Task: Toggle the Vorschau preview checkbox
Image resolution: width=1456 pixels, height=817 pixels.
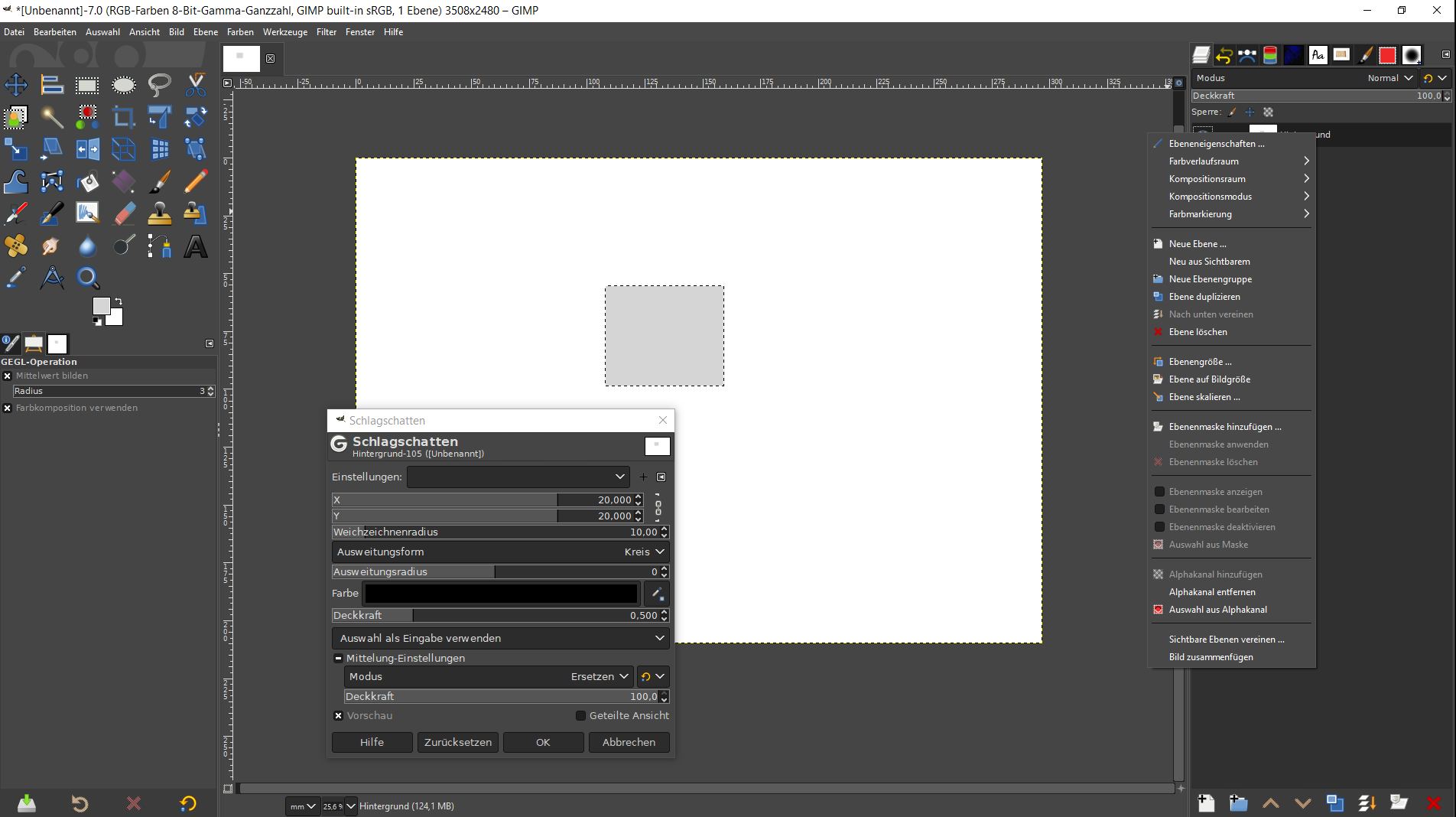Action: 339,716
